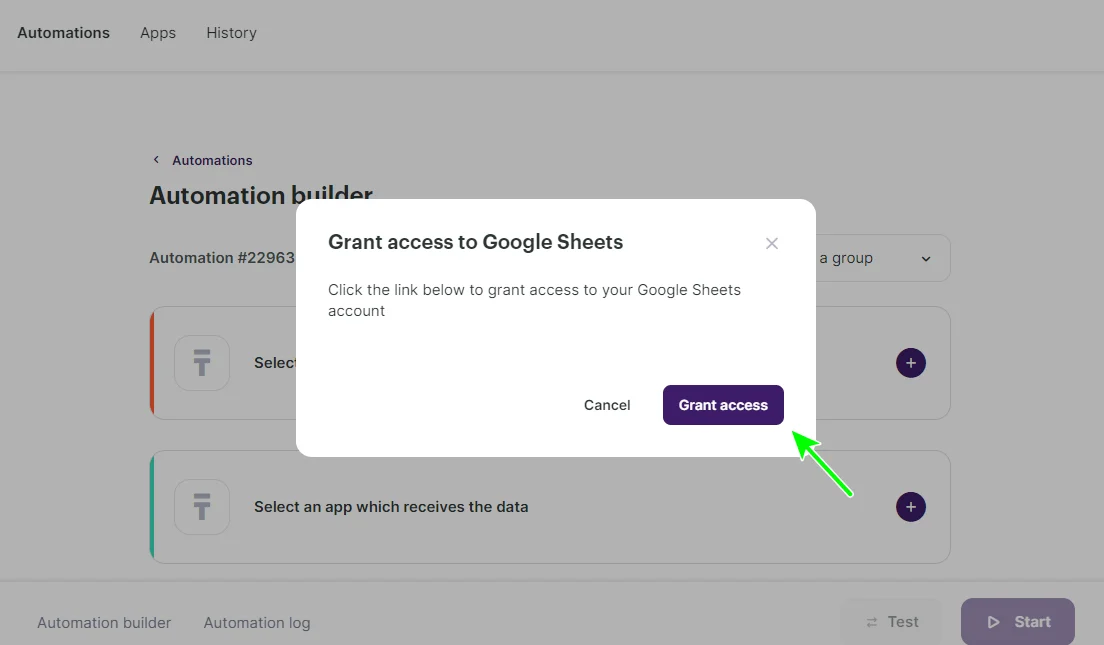The image size is (1104, 645).
Task: Click the plus icon next to the receiving app
Action: [x=910, y=507]
